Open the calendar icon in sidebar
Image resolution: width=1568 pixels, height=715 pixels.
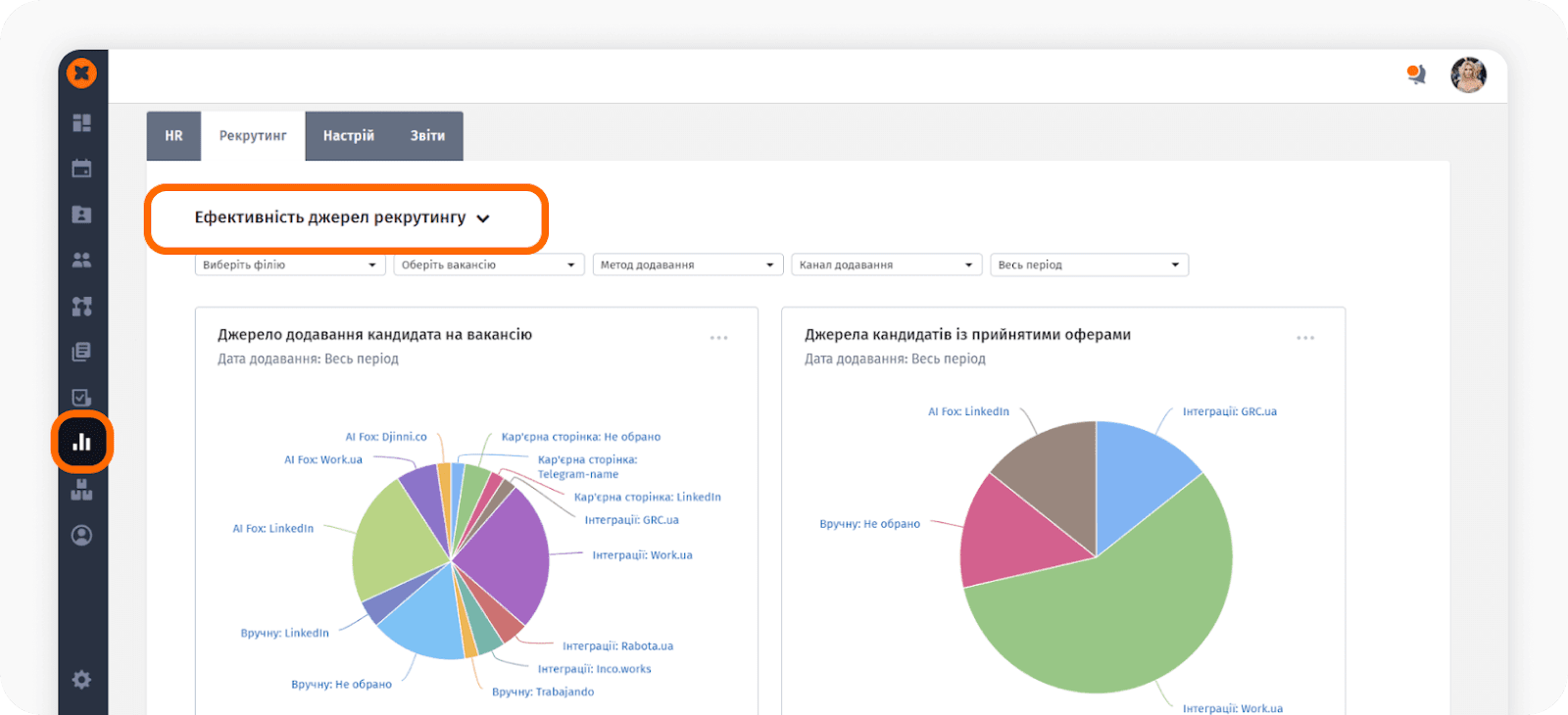point(82,168)
